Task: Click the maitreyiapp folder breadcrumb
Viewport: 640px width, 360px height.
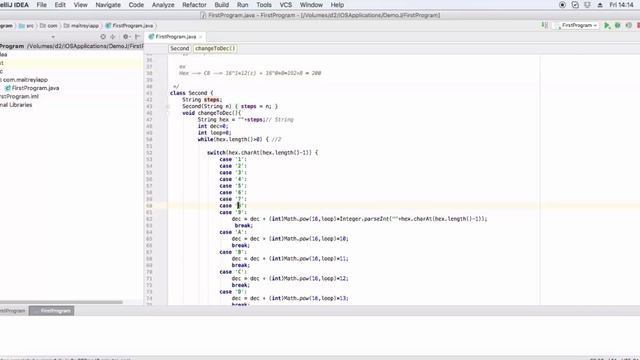Action: click(82, 26)
